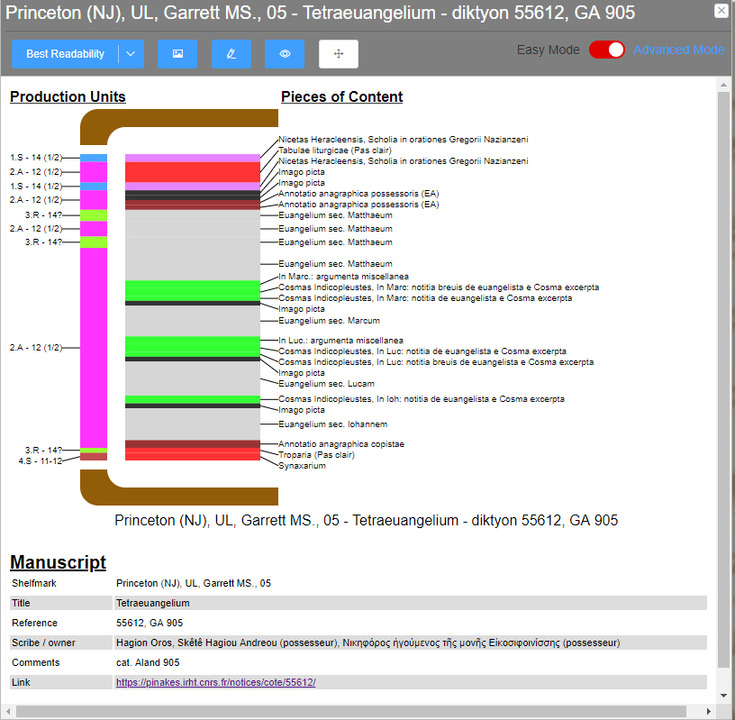The height and width of the screenshot is (720, 735).
Task: Click 'Troparia (Pas clair)' label
Action: pyautogui.click(x=316, y=455)
